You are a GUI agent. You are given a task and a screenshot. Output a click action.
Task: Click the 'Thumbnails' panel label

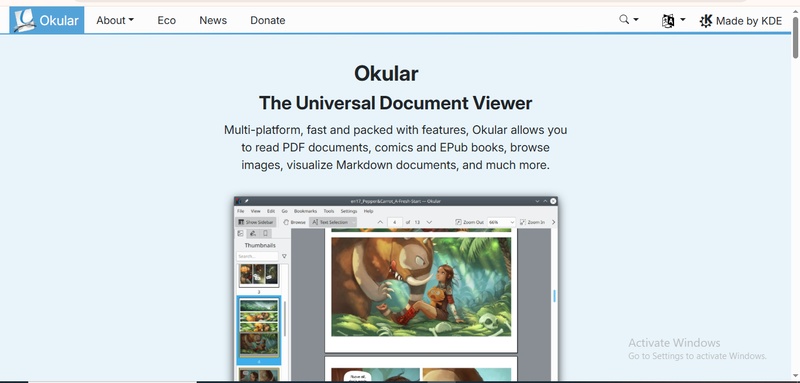click(x=260, y=245)
